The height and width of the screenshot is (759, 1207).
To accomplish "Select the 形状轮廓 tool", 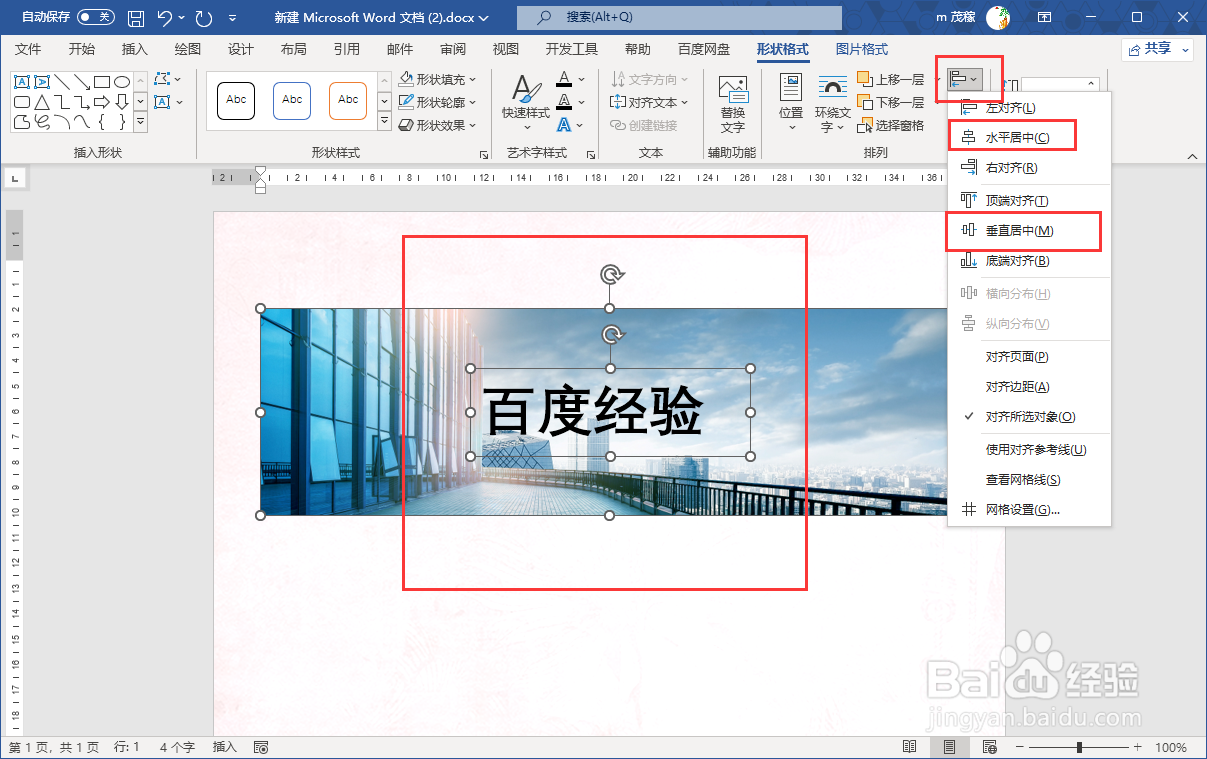I will pyautogui.click(x=436, y=101).
